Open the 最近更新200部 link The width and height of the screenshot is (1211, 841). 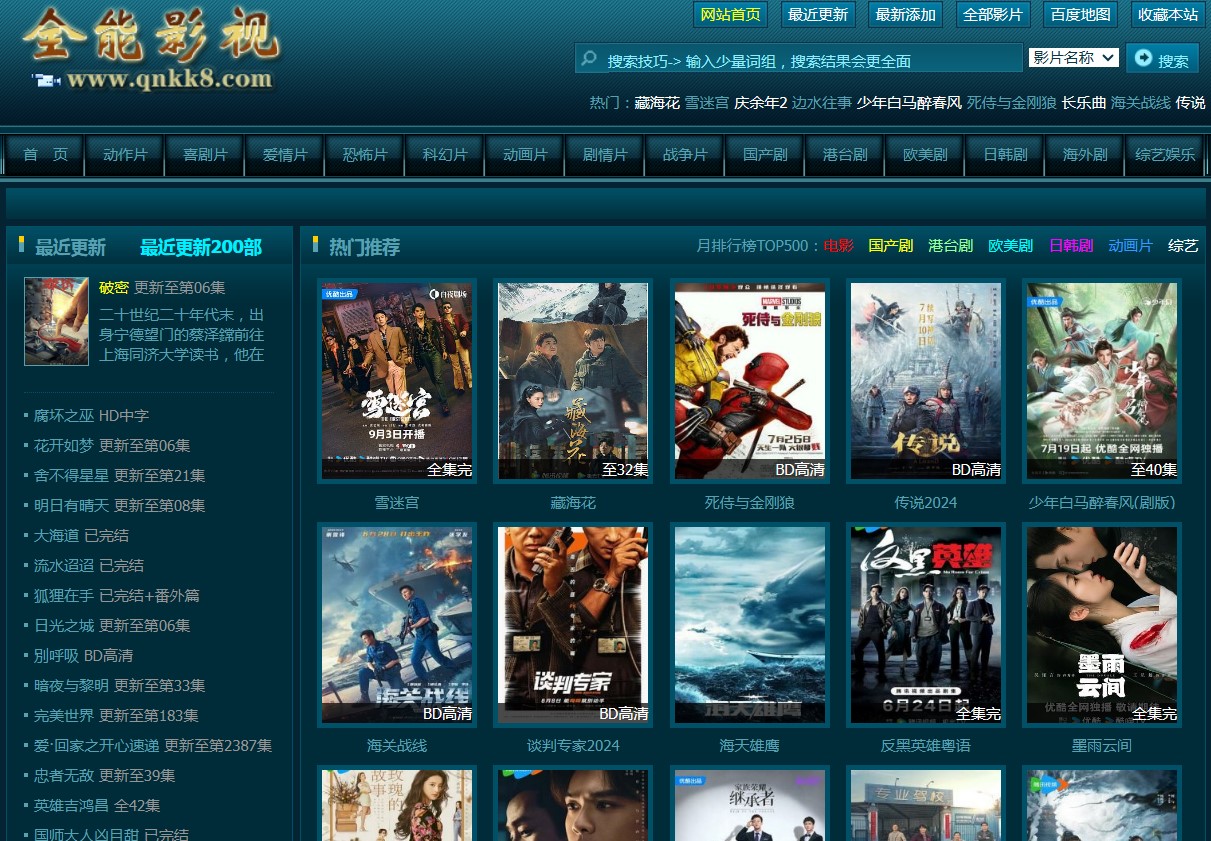pyautogui.click(x=201, y=247)
